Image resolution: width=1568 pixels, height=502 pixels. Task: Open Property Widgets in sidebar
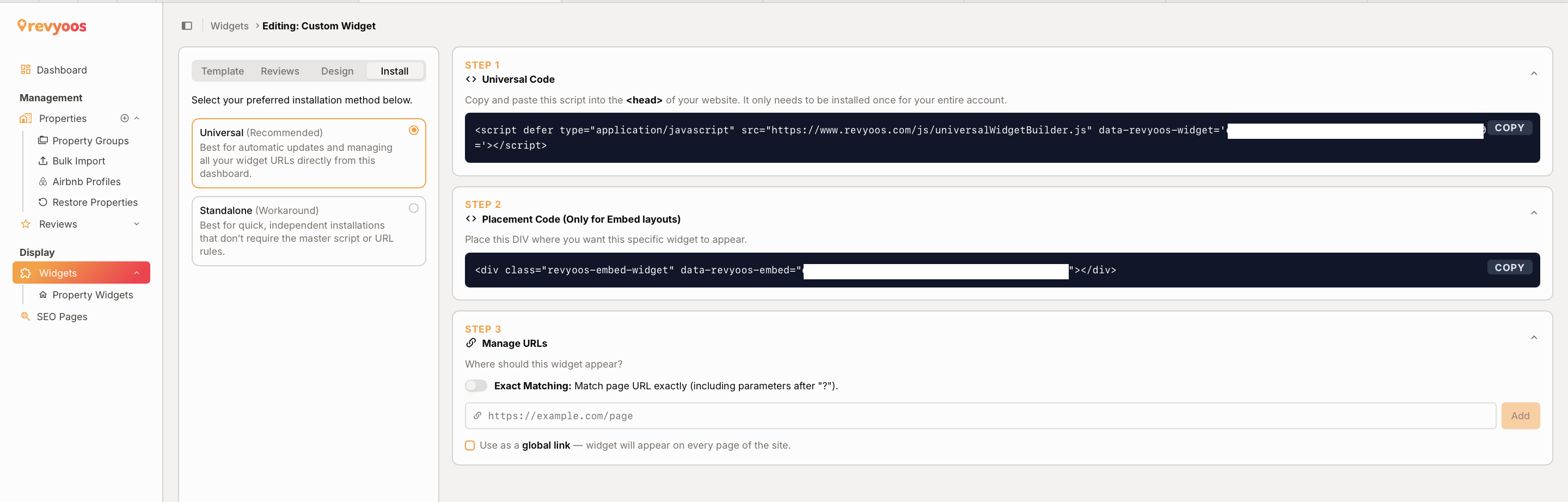click(93, 295)
